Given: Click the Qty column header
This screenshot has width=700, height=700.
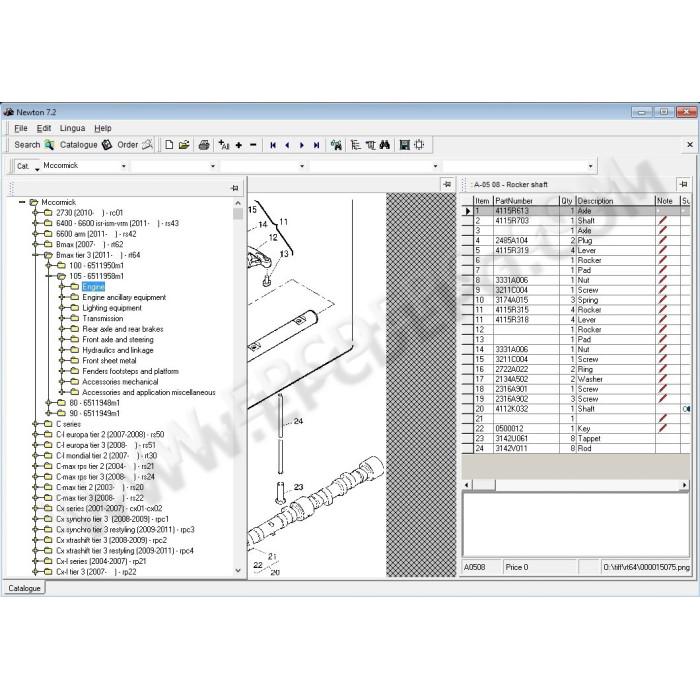Looking at the screenshot, I should [567, 201].
